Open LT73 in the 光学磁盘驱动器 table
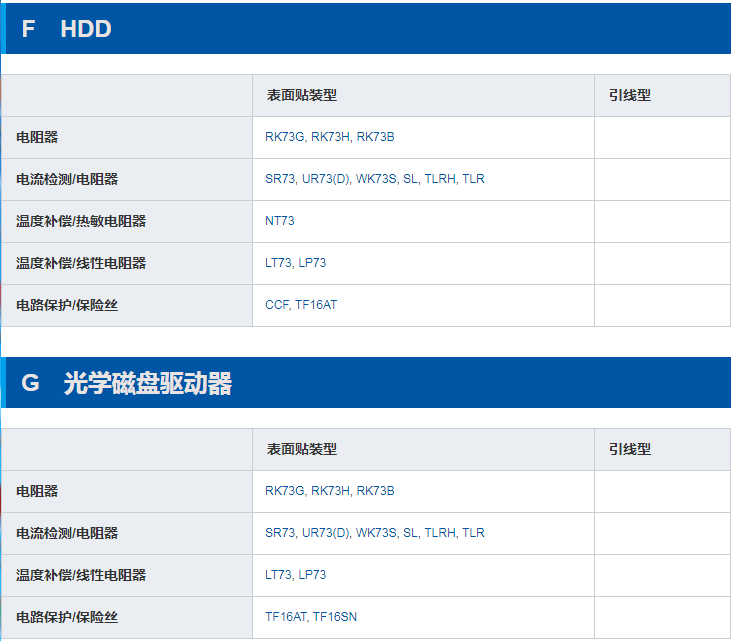 coord(278,575)
